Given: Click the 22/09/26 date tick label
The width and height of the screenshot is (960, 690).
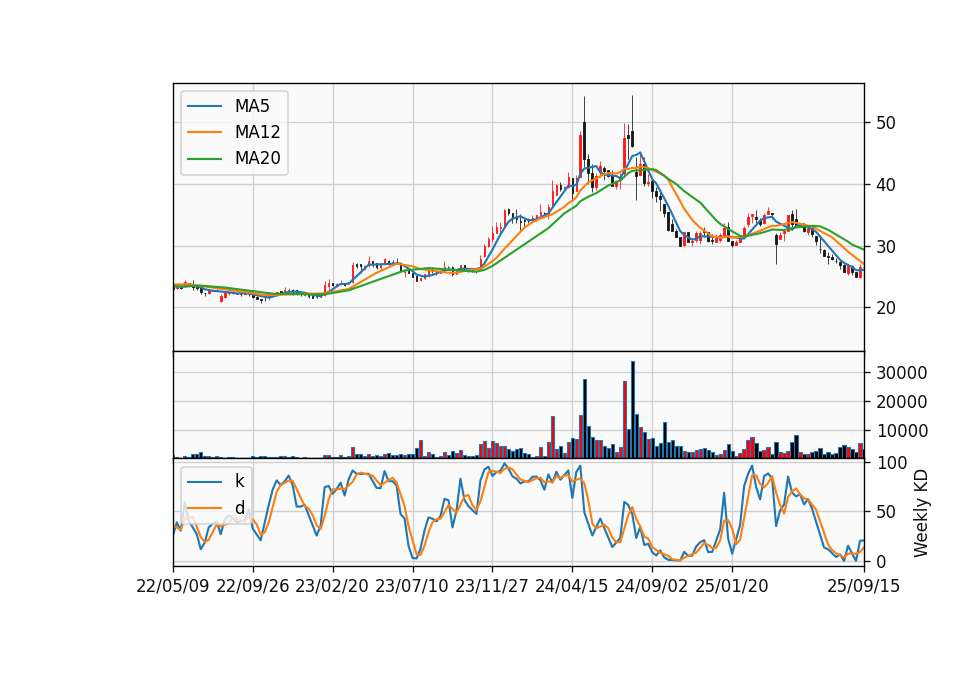Looking at the screenshot, I should (253, 586).
